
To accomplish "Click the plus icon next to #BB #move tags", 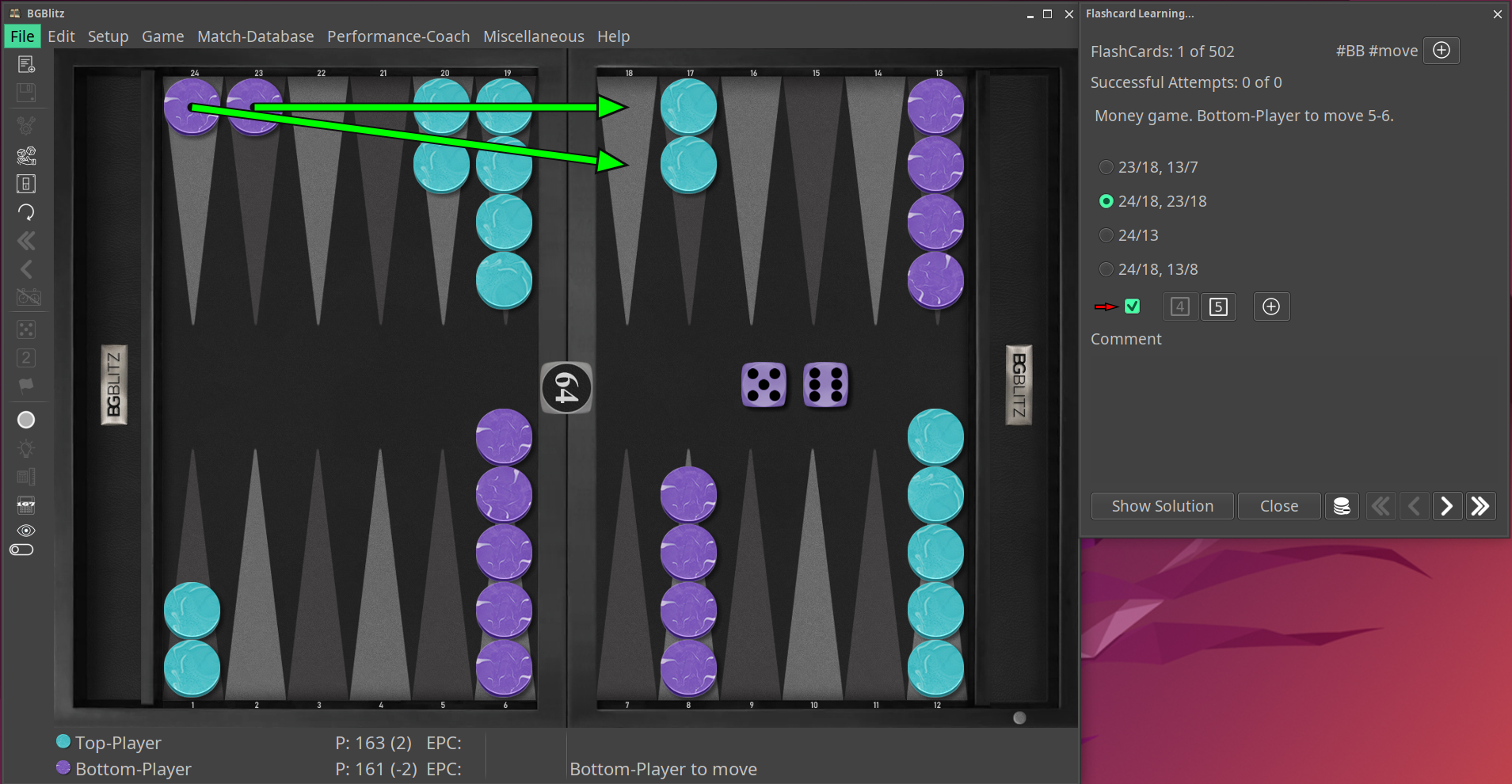I will (x=1441, y=51).
